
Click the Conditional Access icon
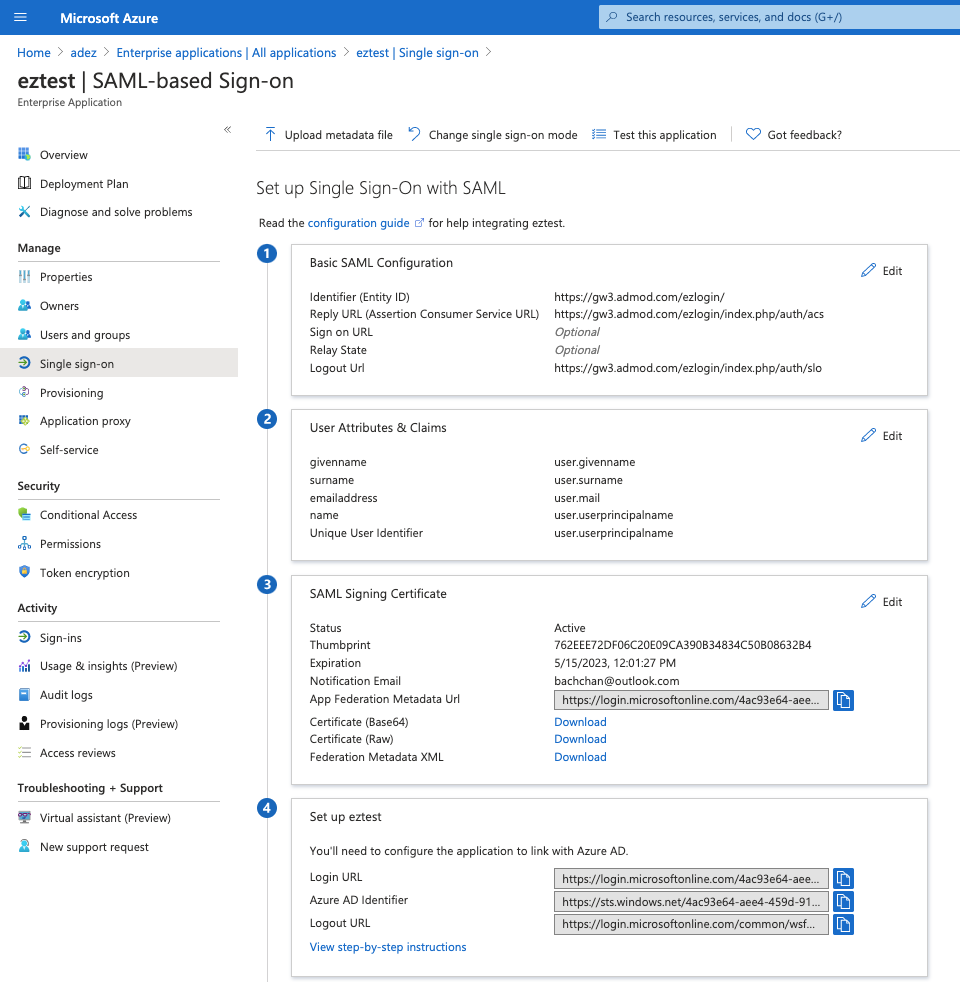click(x=24, y=514)
